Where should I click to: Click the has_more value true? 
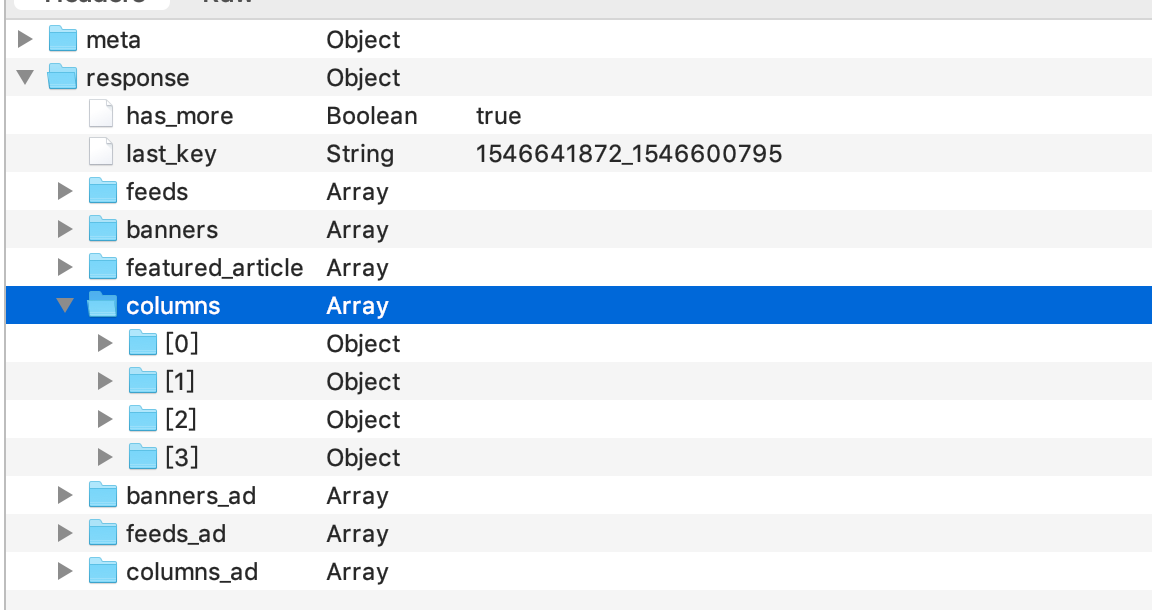(x=498, y=116)
